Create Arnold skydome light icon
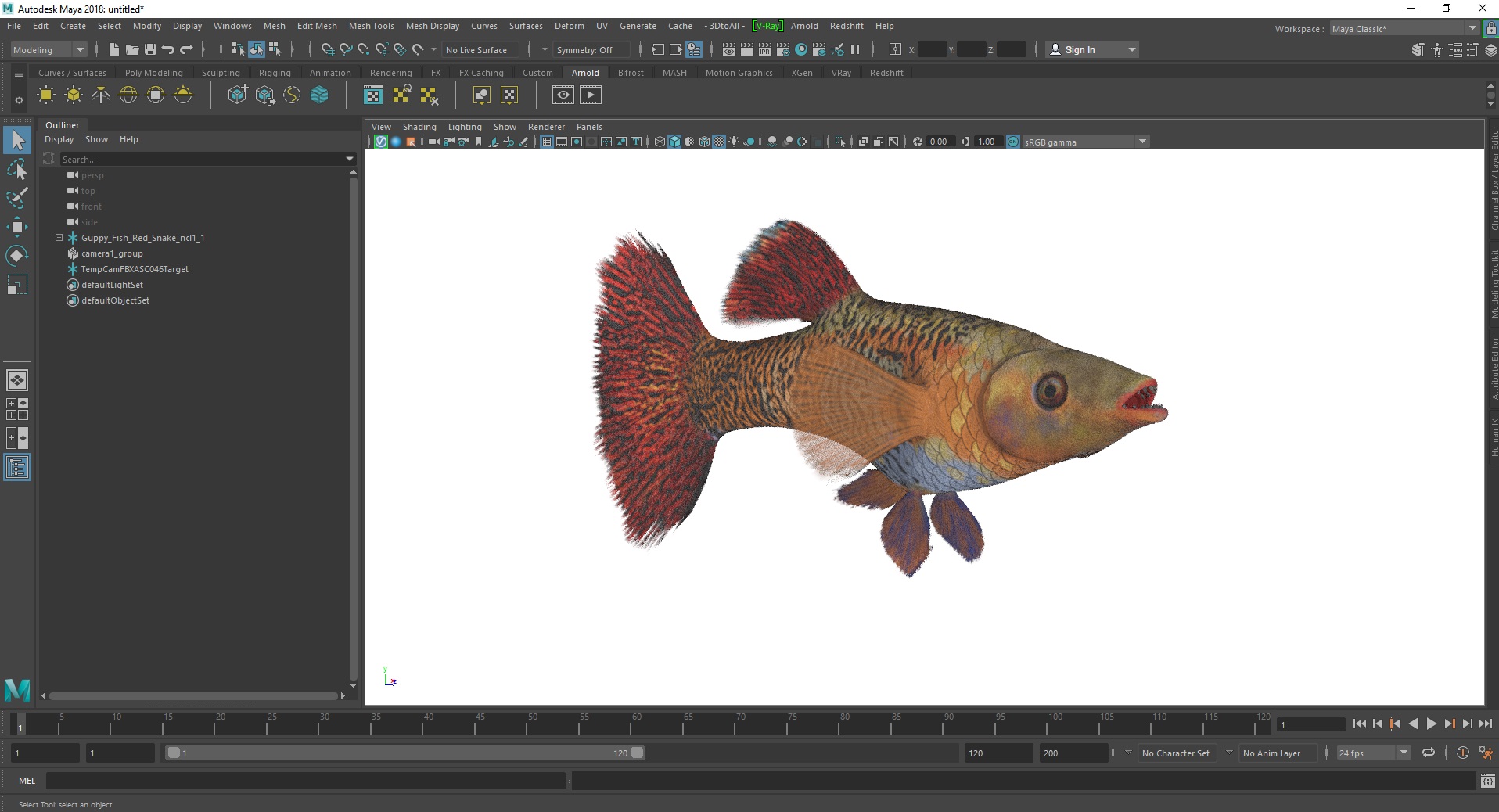Screen dimensions: 1499x812 128,95
